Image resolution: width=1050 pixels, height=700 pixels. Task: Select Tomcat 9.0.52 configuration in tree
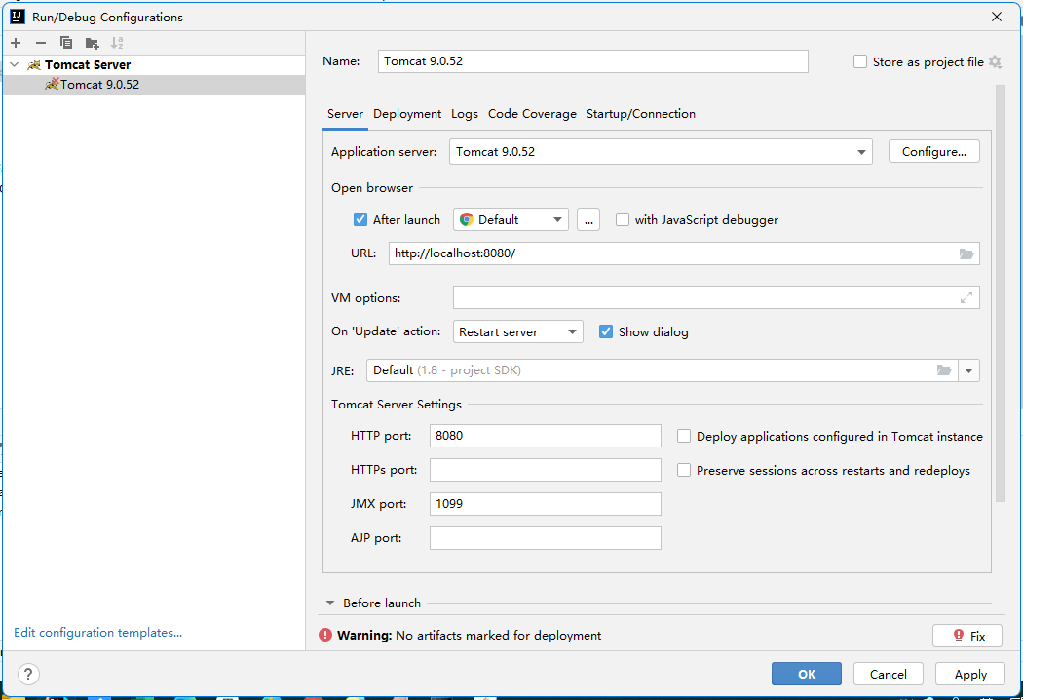[x=154, y=84]
